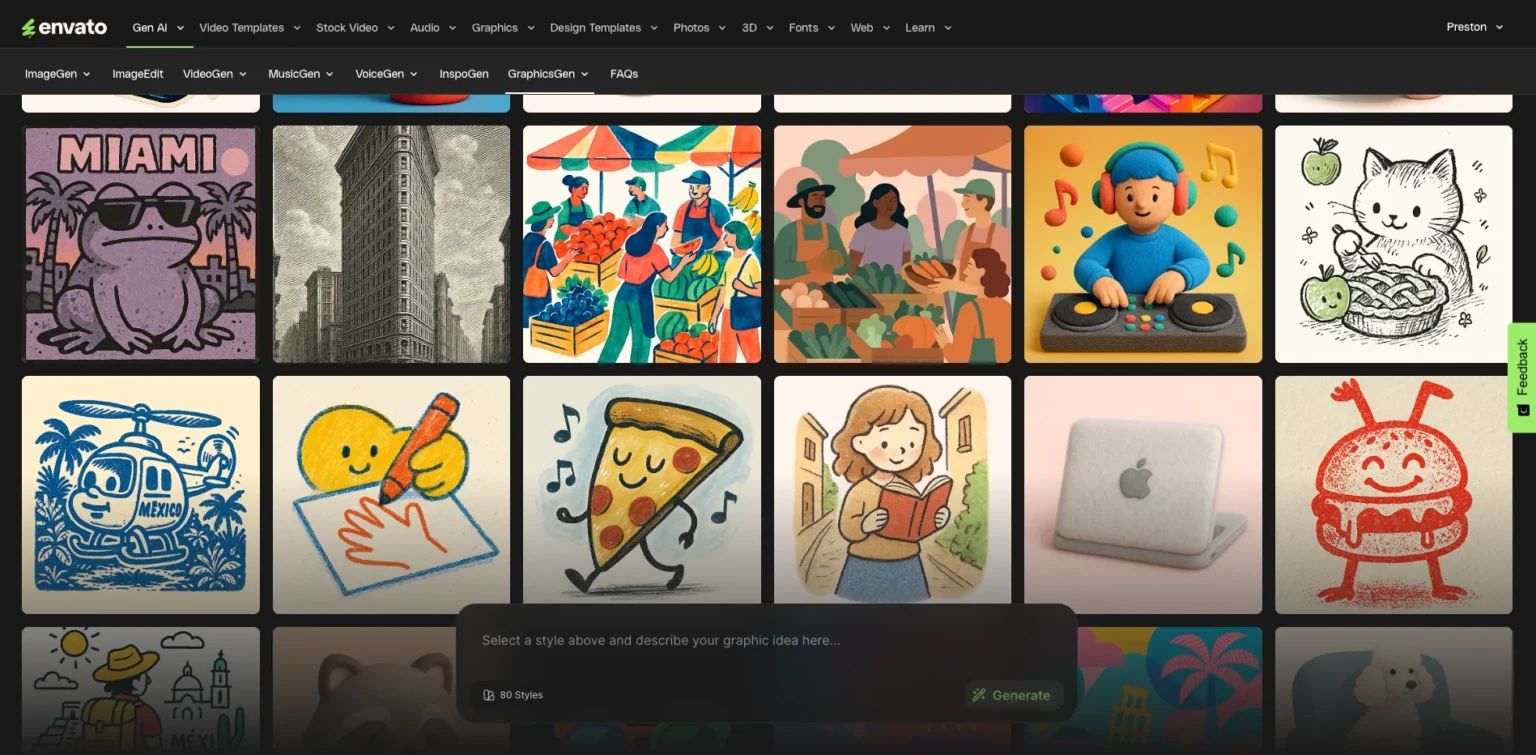Viewport: 1536px width, 755px height.
Task: Expand the VoiceGen submenu
Action: (x=387, y=74)
